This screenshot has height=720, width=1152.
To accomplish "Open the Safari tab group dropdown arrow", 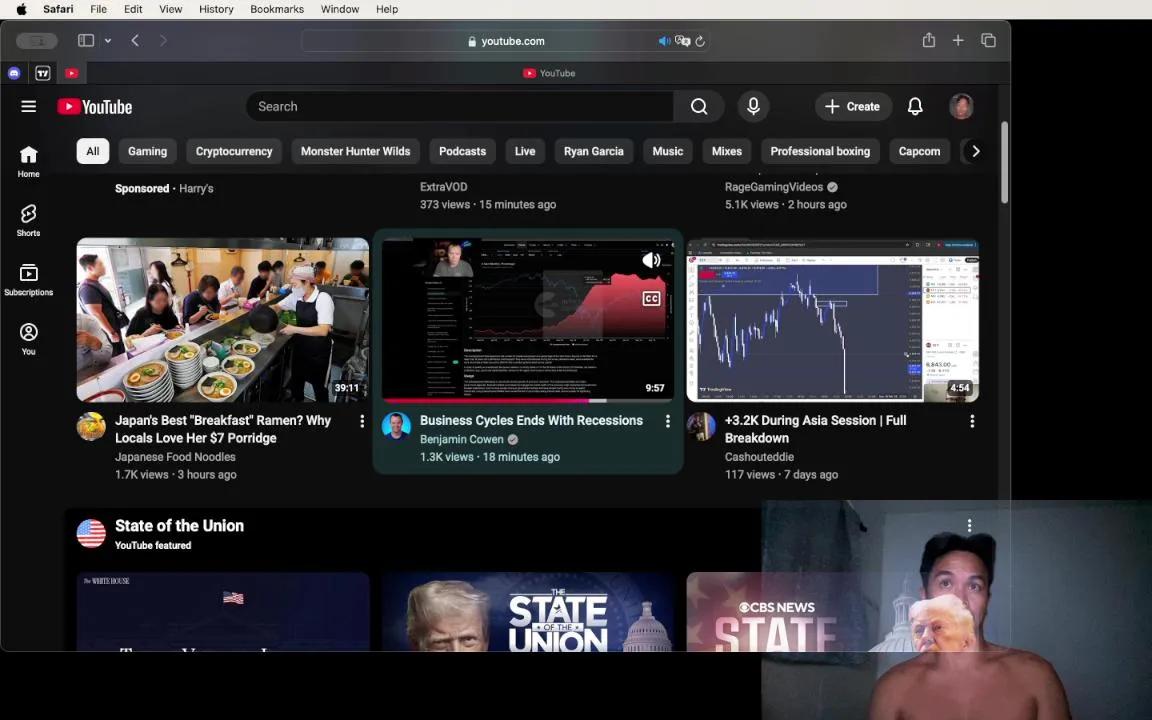I will [x=108, y=40].
